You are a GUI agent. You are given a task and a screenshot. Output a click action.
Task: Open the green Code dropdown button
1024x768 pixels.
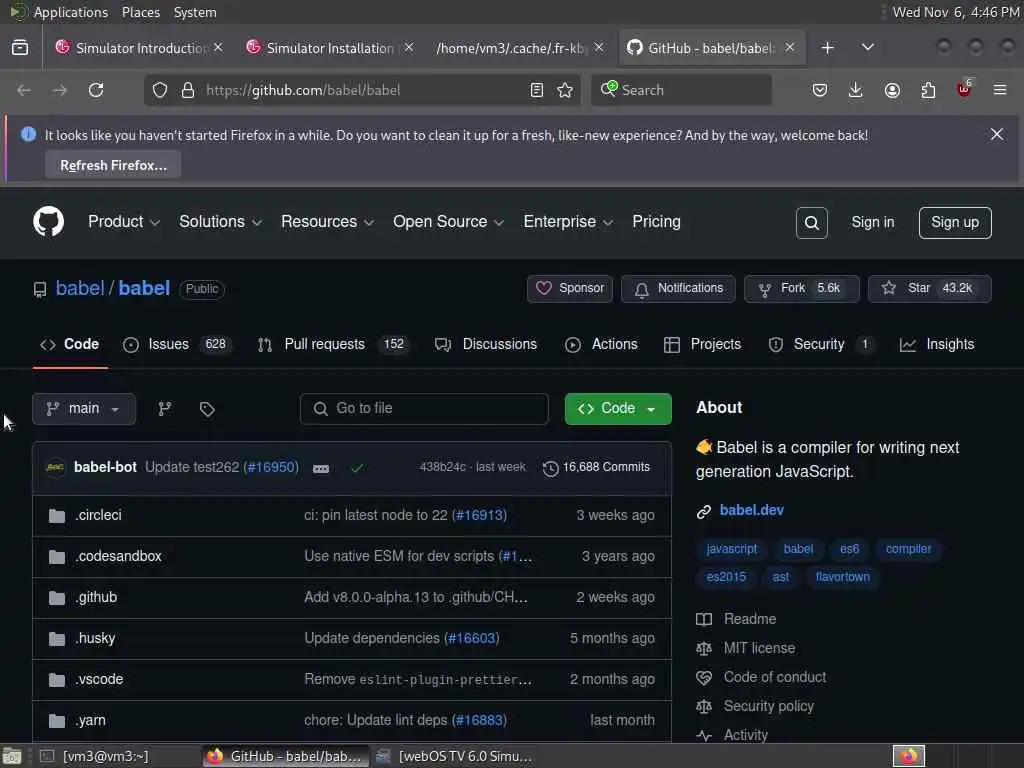tap(618, 409)
